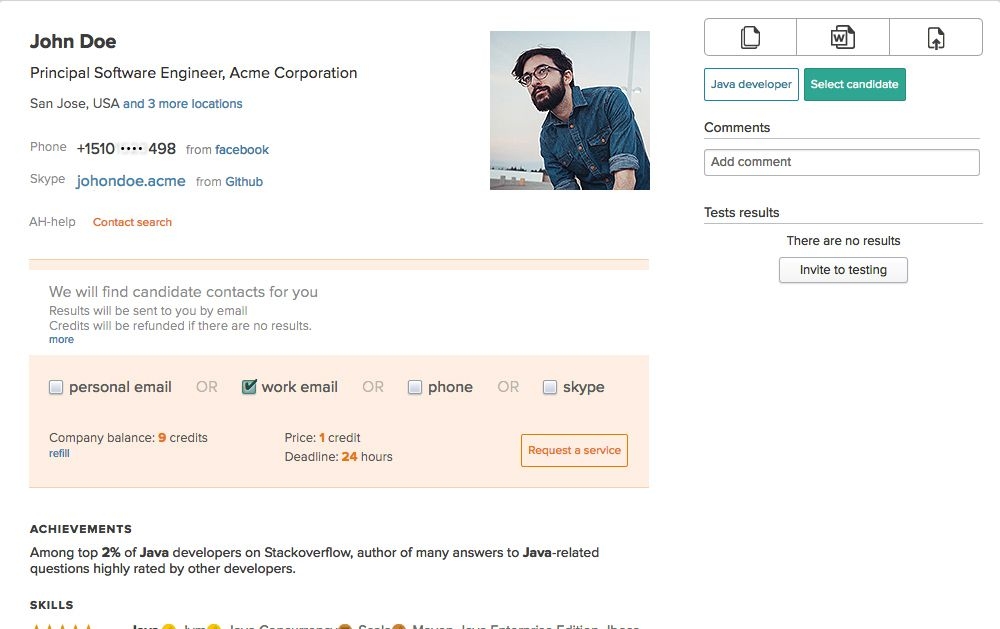
Task: Click the upload file icon
Action: click(936, 38)
